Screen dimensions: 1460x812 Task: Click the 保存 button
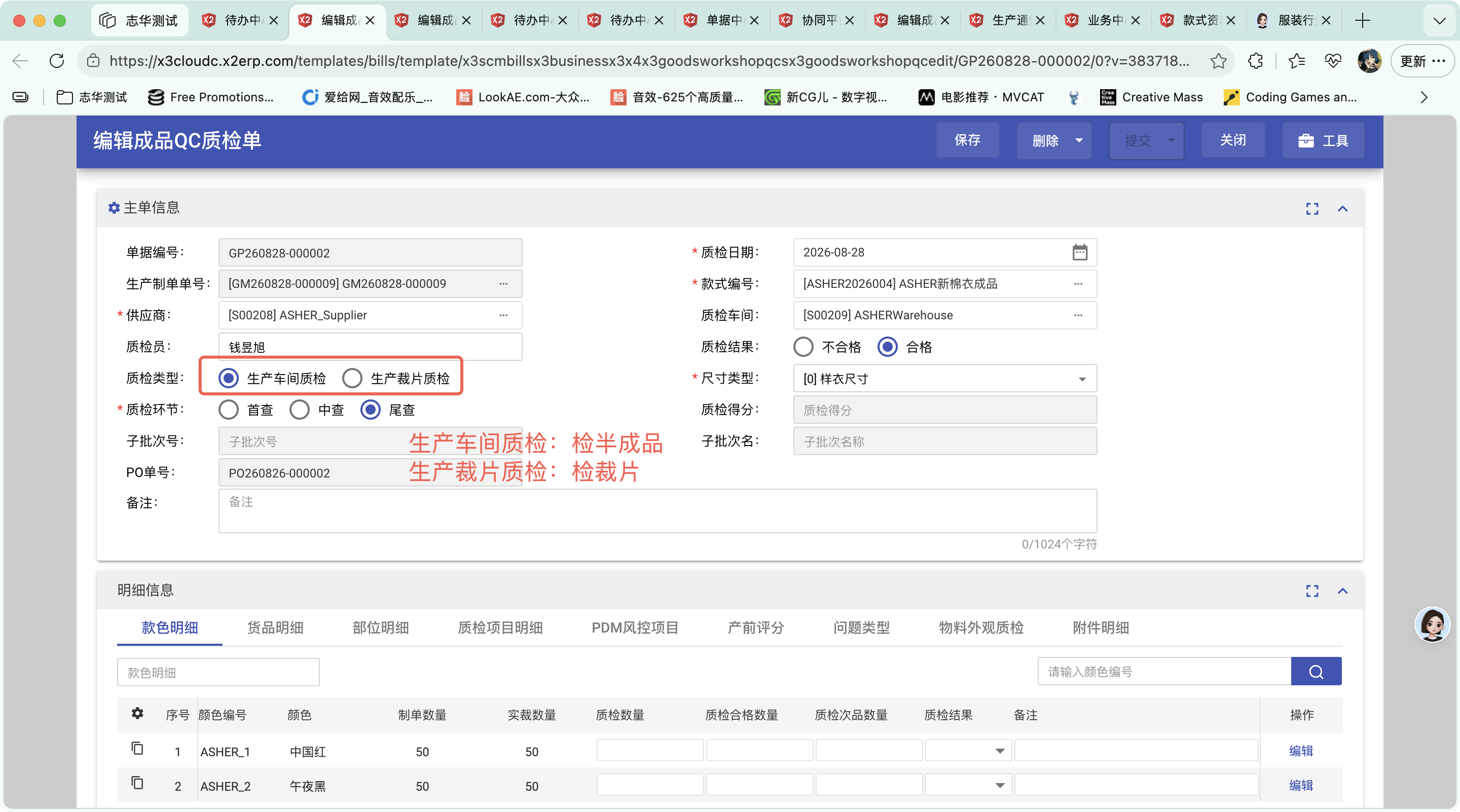tap(967, 140)
